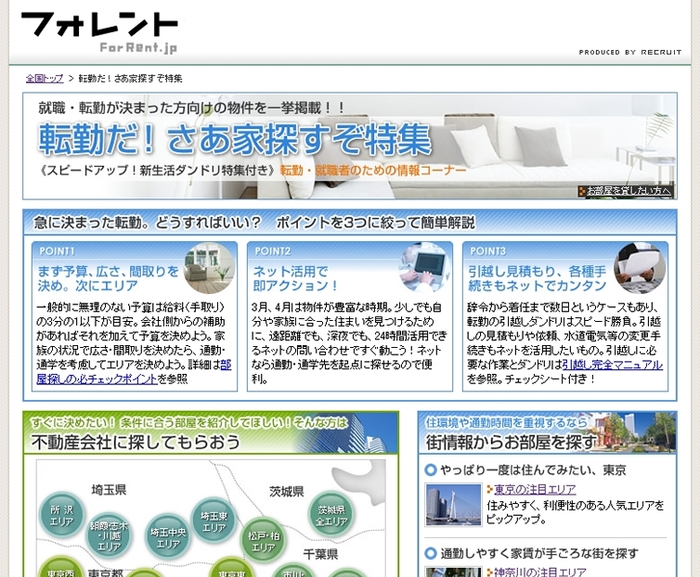Open 引越し完全マニュアル link

(x=612, y=365)
